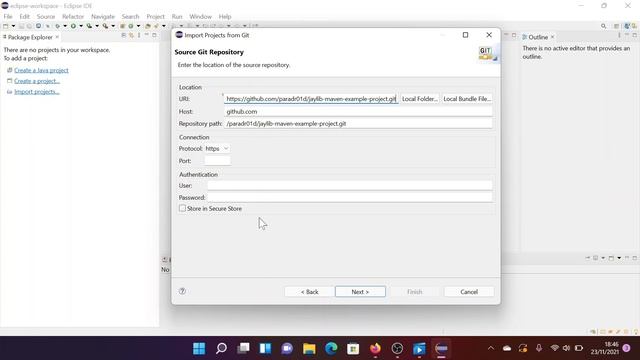
Task: Click the Create a project... link
Action: coord(37,81)
